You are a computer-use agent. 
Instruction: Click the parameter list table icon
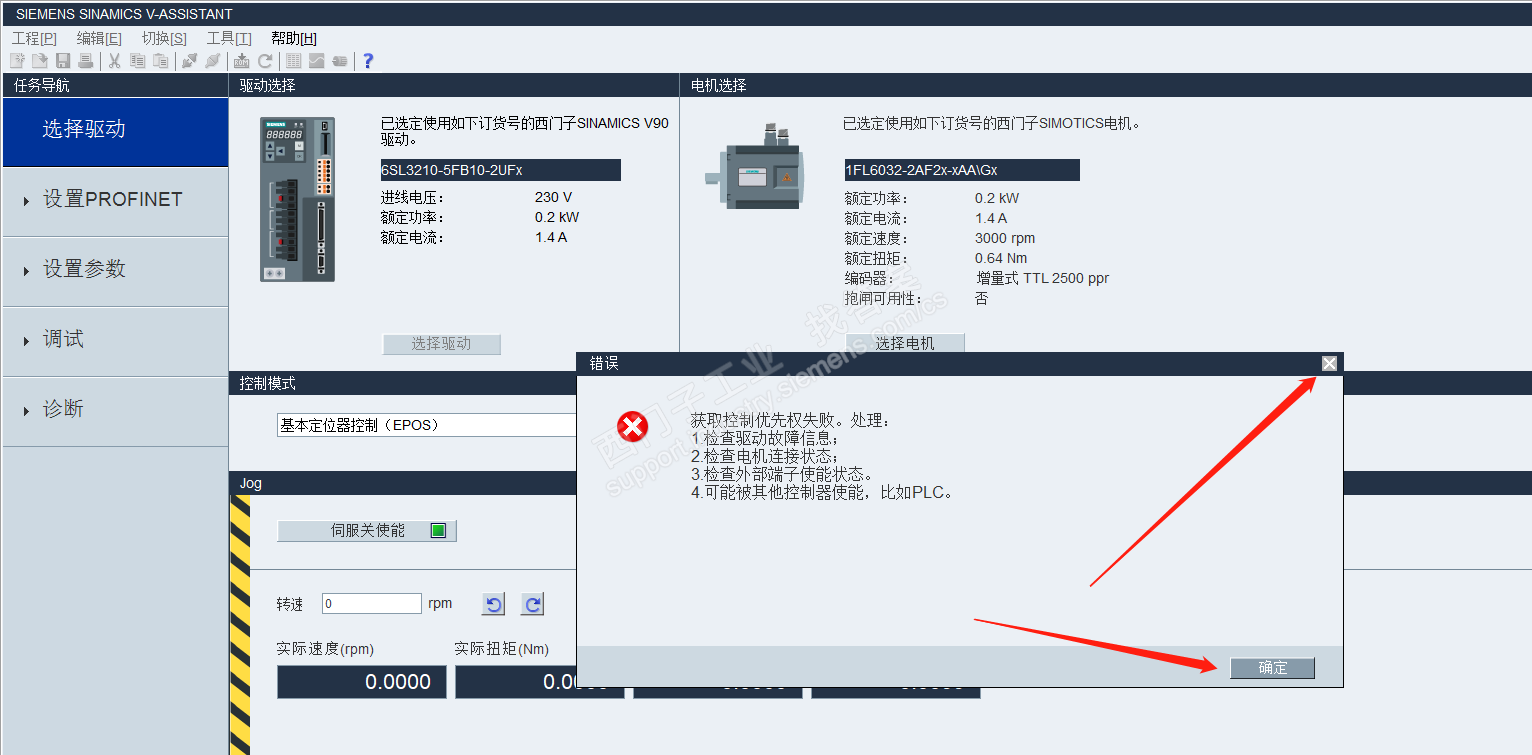coord(293,61)
